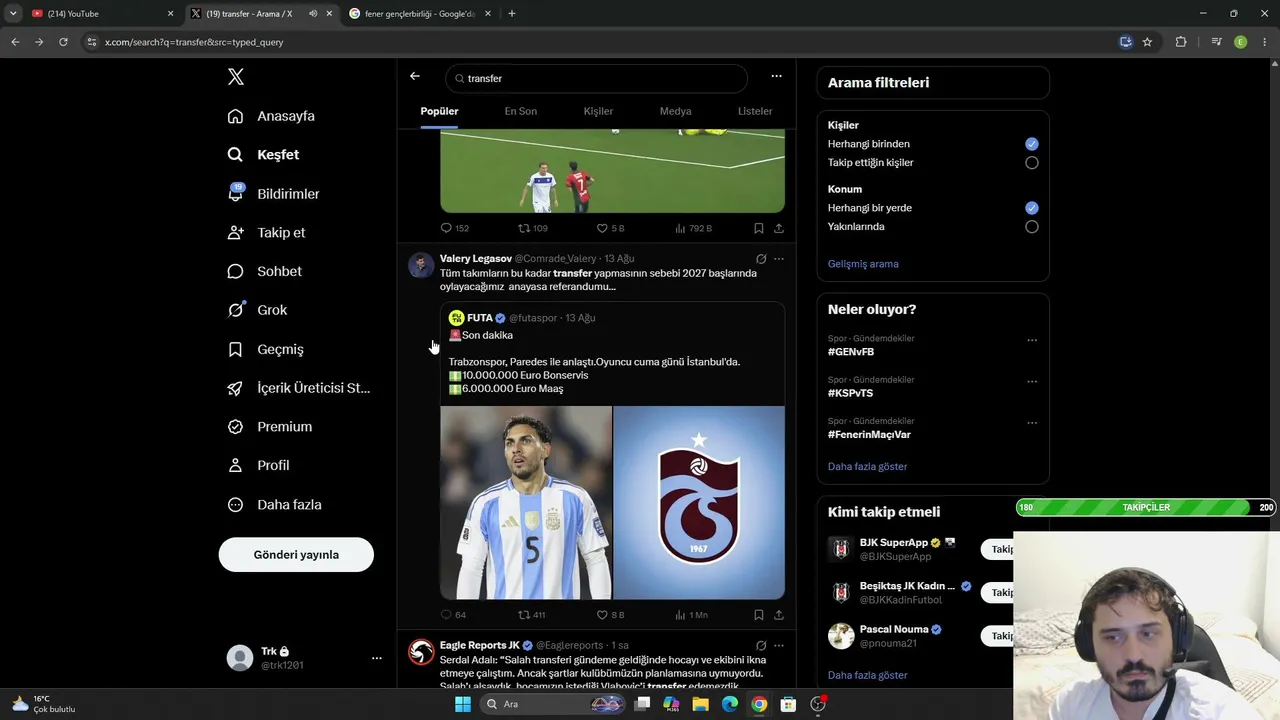This screenshot has height=720, width=1280.
Task: Open Chrome's extensions puzzle icon
Action: (x=1181, y=42)
